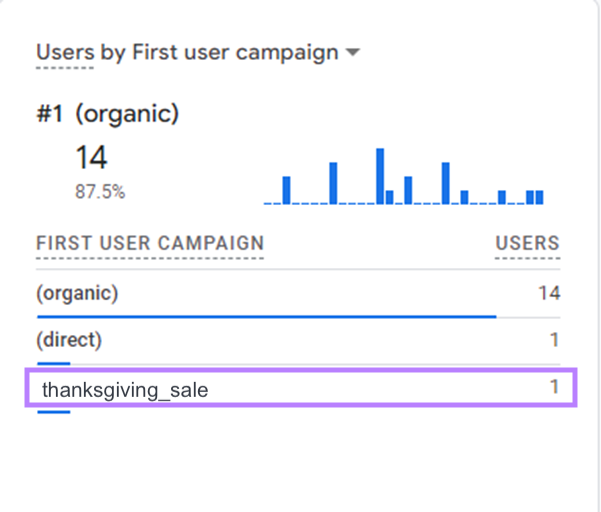Click the last bar of the sparkline chart
Image resolution: width=601 pixels, height=512 pixels.
tap(540, 197)
